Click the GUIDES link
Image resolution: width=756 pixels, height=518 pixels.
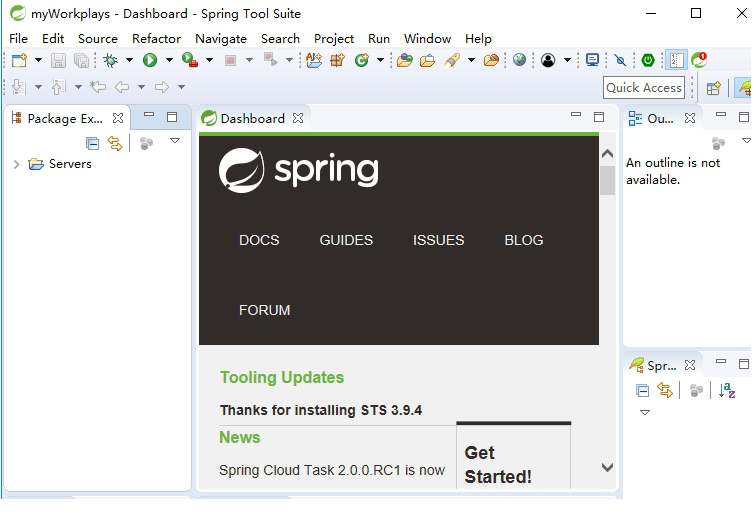[x=346, y=240]
